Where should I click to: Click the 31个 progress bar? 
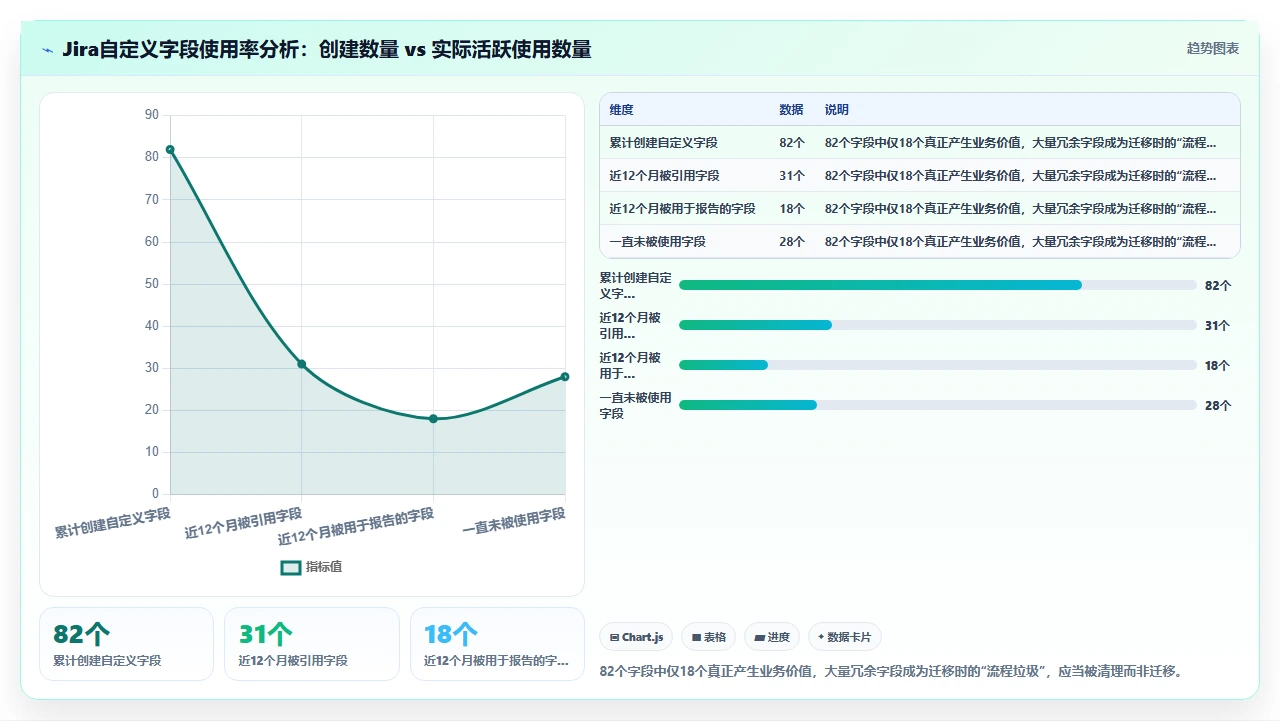[938, 325]
